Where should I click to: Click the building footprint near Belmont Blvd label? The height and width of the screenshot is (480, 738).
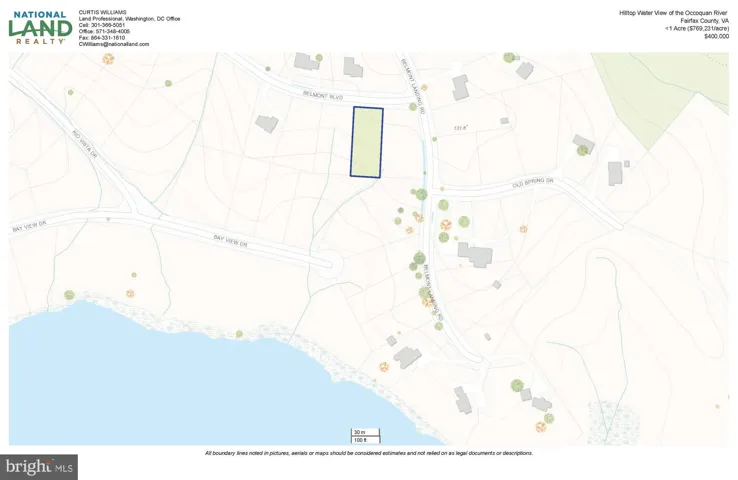266,123
